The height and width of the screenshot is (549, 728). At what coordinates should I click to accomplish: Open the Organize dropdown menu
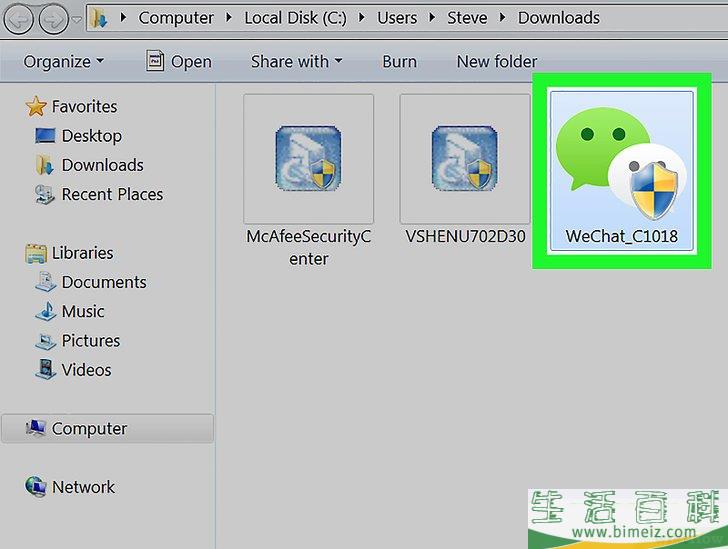pos(63,62)
